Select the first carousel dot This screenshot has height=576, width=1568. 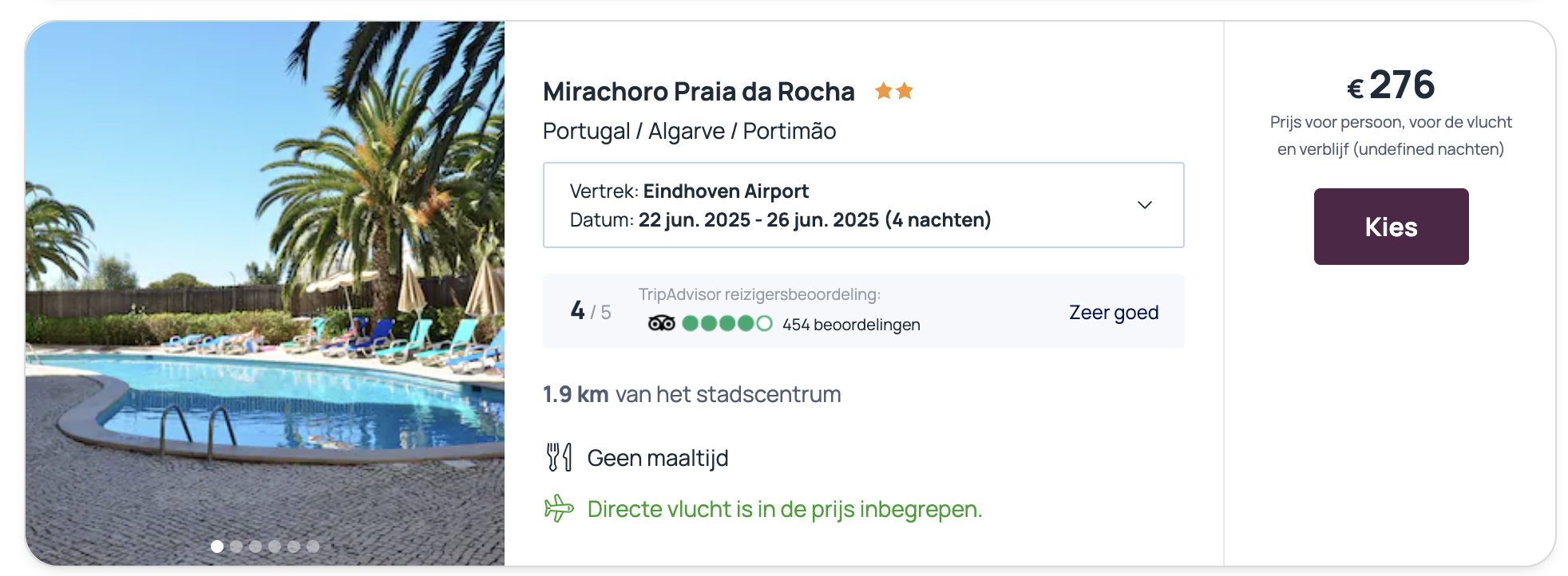[217, 546]
